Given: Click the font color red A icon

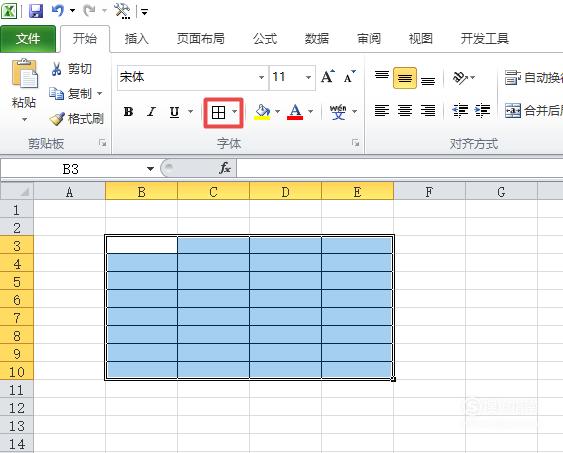Looking at the screenshot, I should [295, 112].
